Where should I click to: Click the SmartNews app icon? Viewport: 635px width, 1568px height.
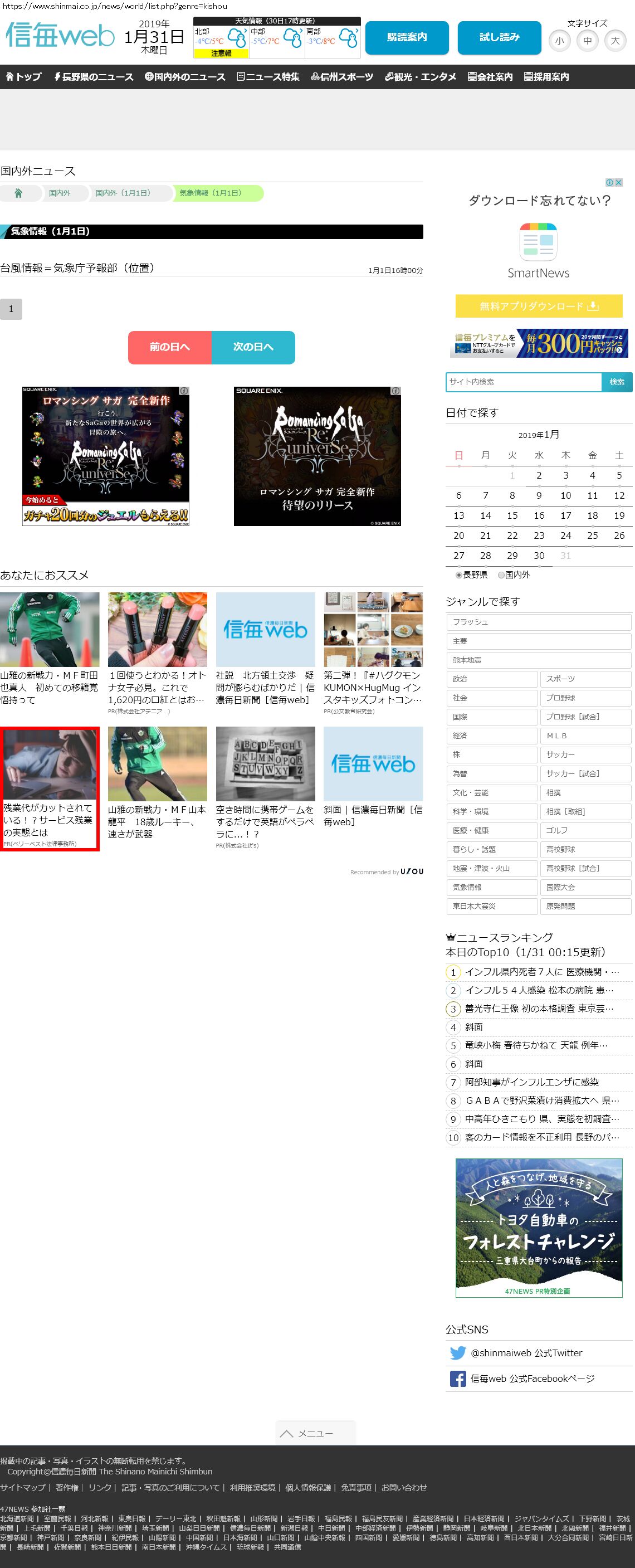538,242
